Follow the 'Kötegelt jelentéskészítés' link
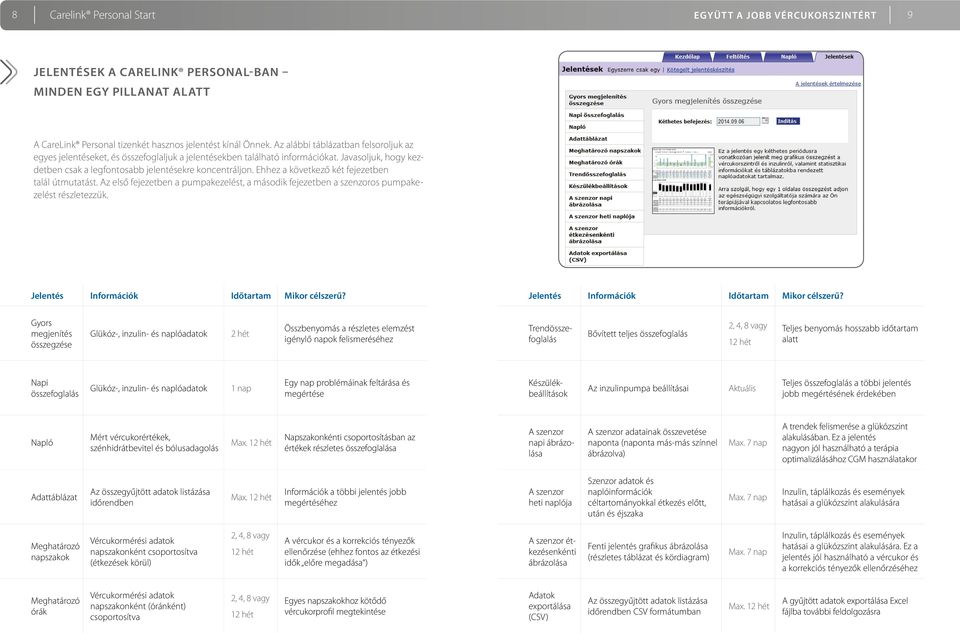Viewport: 960px width, 634px height. pyautogui.click(x=700, y=70)
